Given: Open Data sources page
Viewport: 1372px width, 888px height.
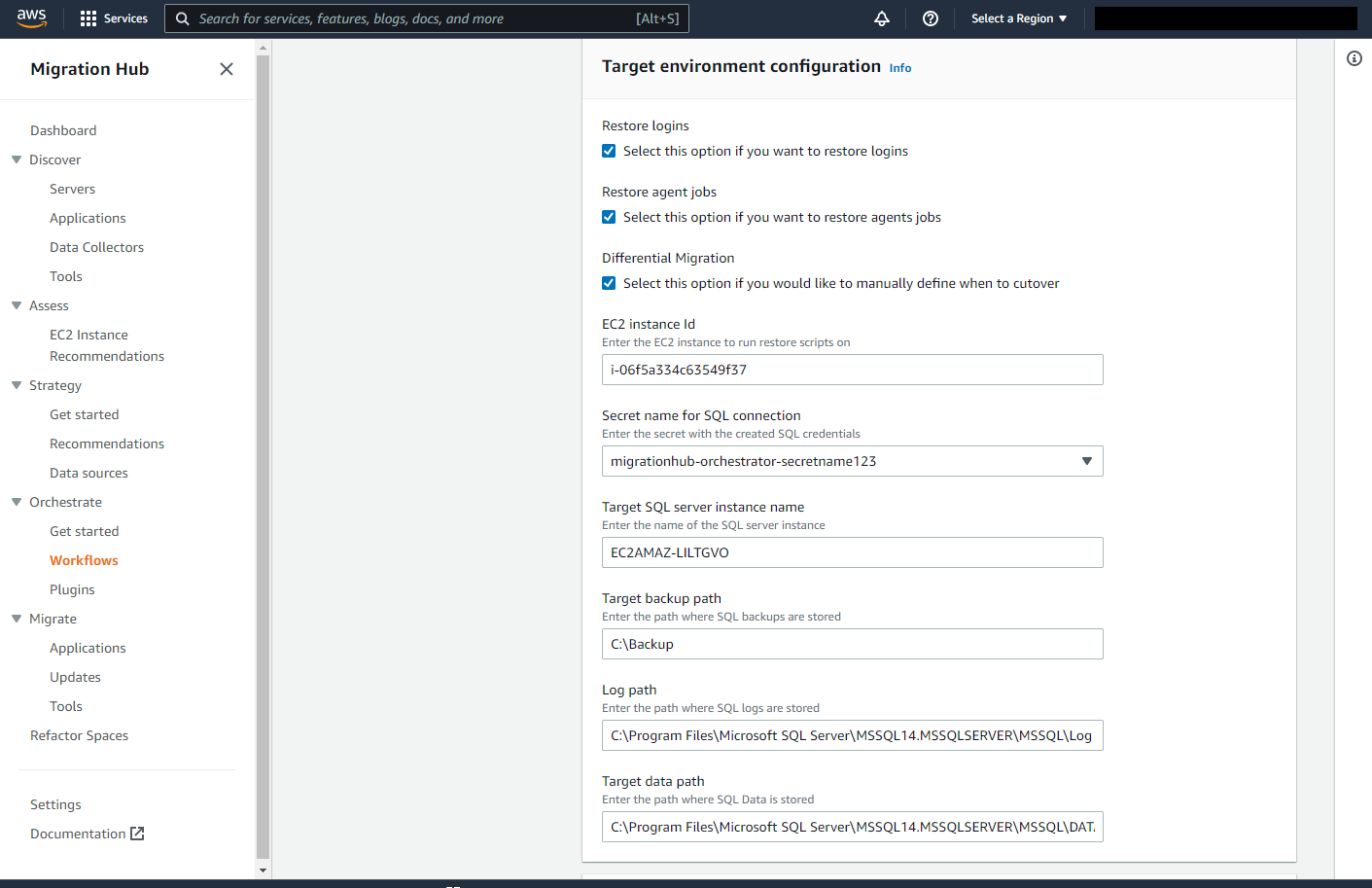Looking at the screenshot, I should 89,473.
